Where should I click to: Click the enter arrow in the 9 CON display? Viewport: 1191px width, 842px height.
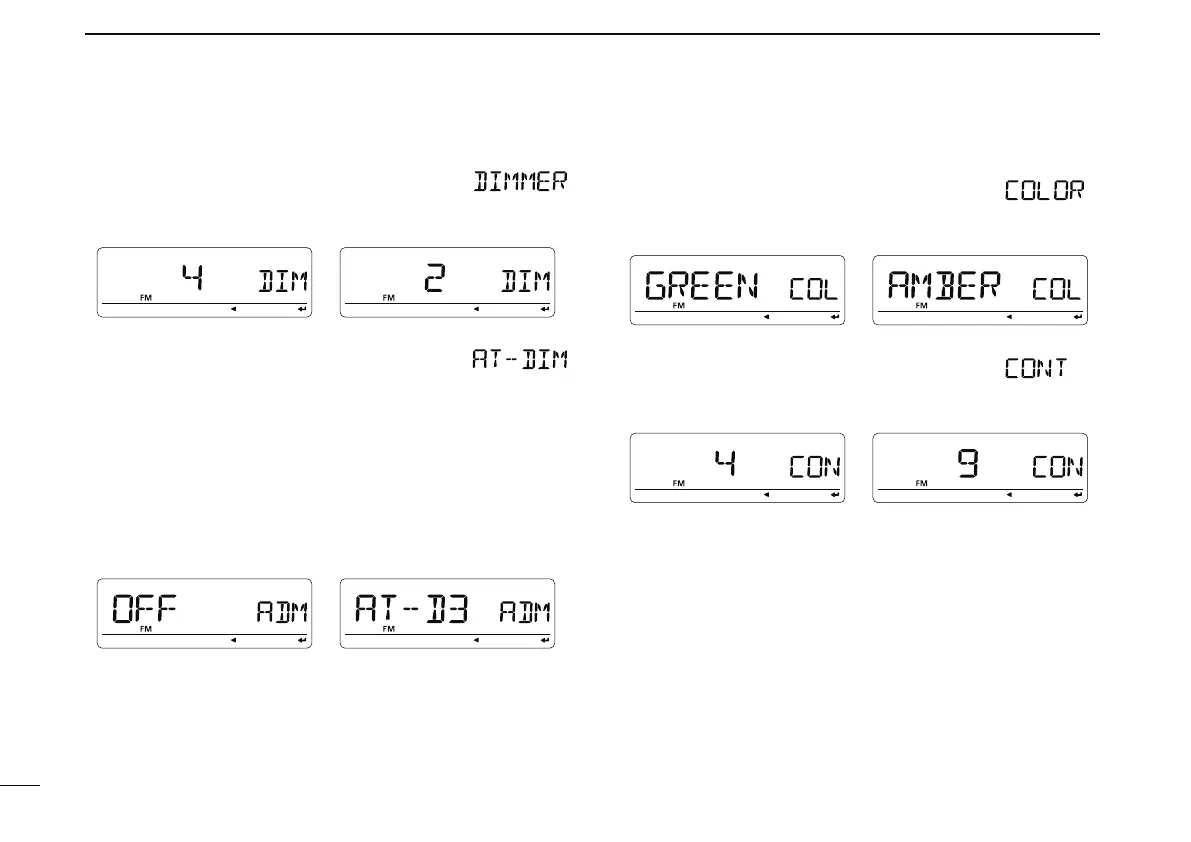[1077, 495]
